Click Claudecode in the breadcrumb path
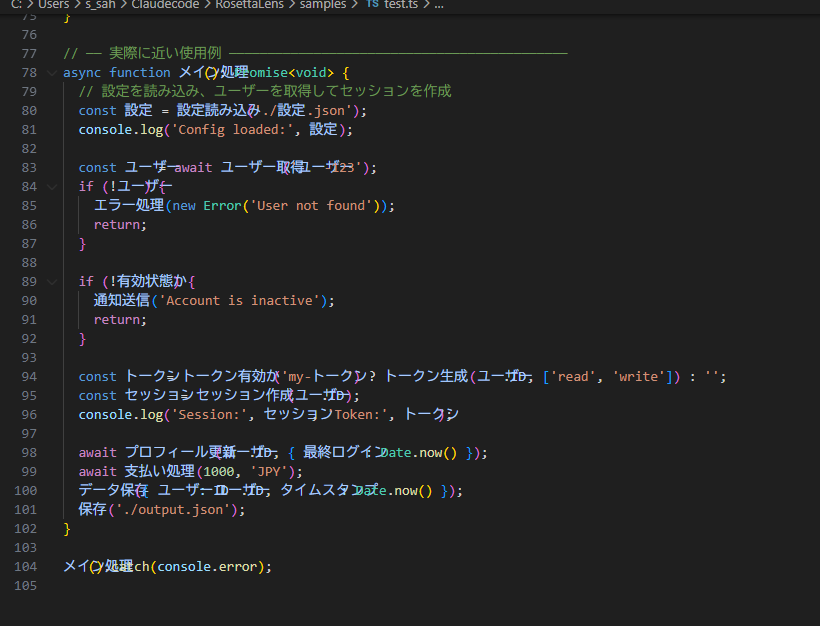Screen dimensions: 820x626 click(x=166, y=5)
